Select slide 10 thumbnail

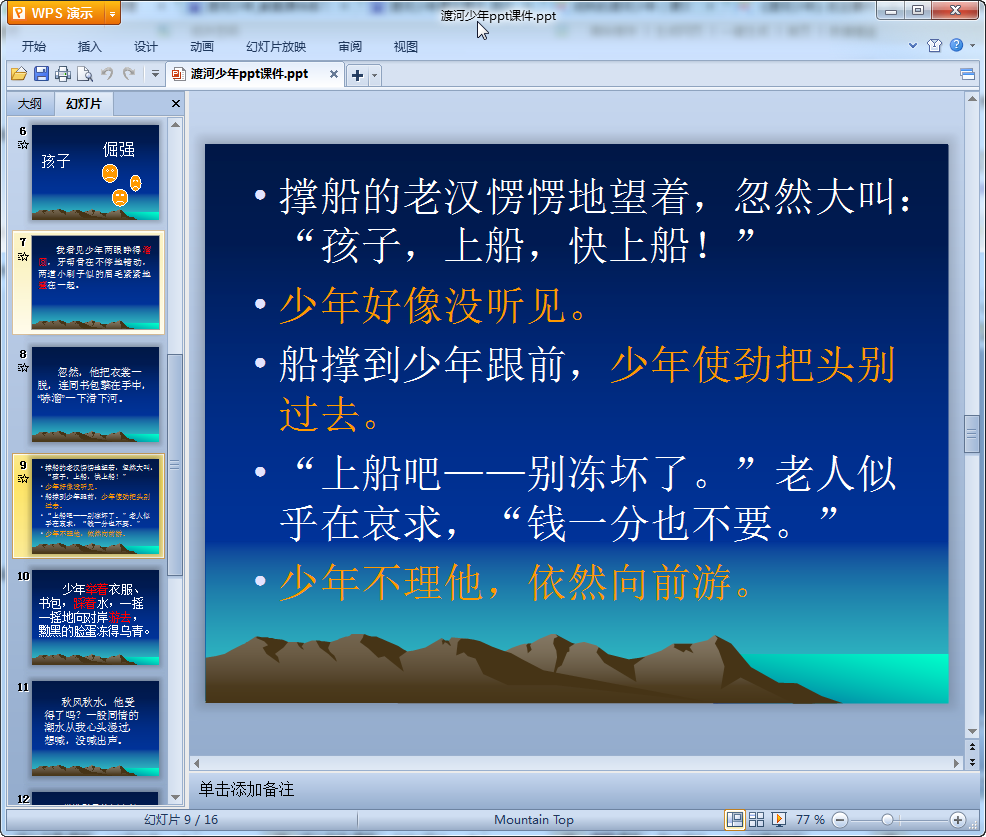[96, 617]
